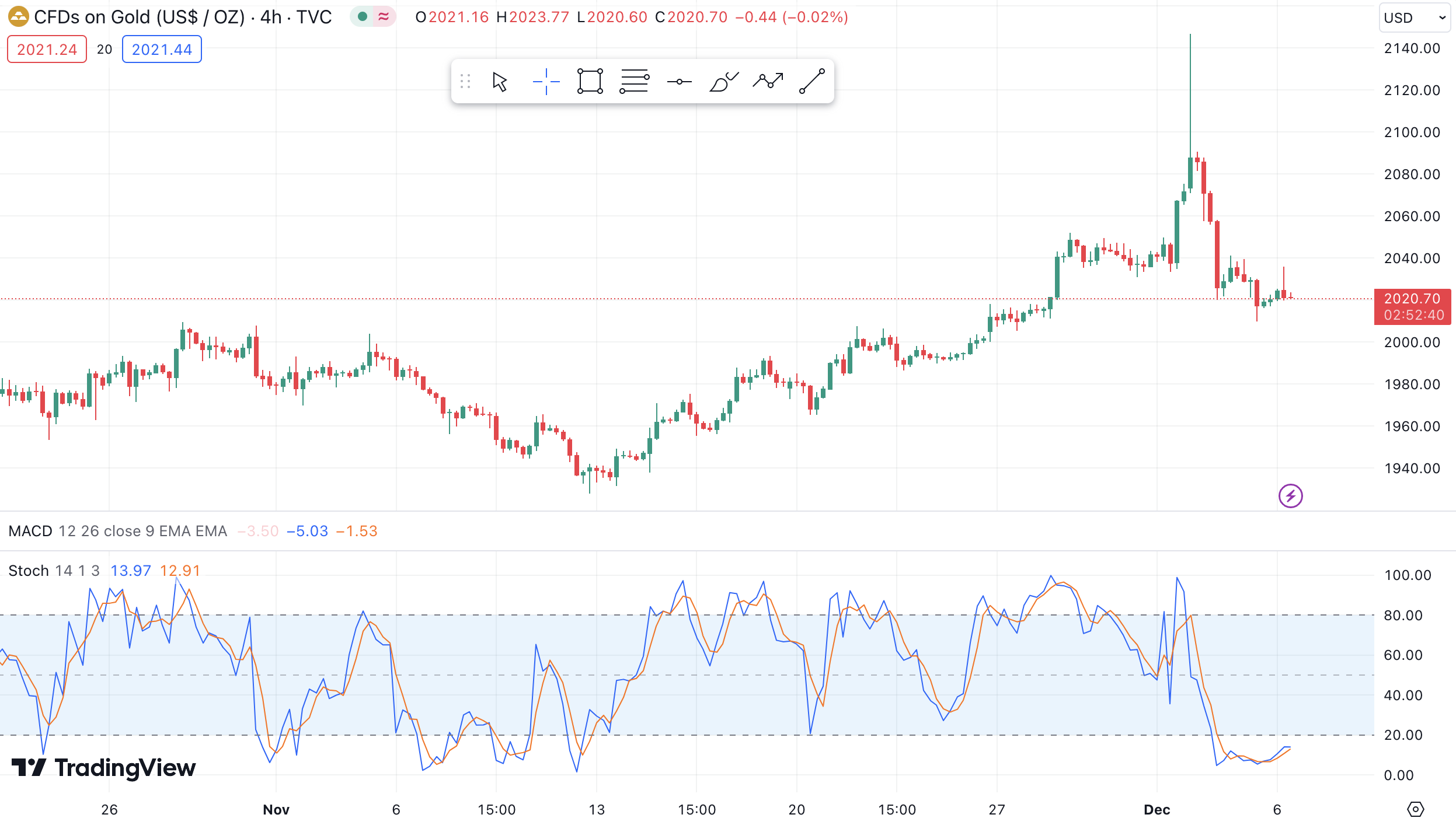Screen dimensions: 1456x825
Task: Click the open price value 2021.16
Action: pos(458,17)
